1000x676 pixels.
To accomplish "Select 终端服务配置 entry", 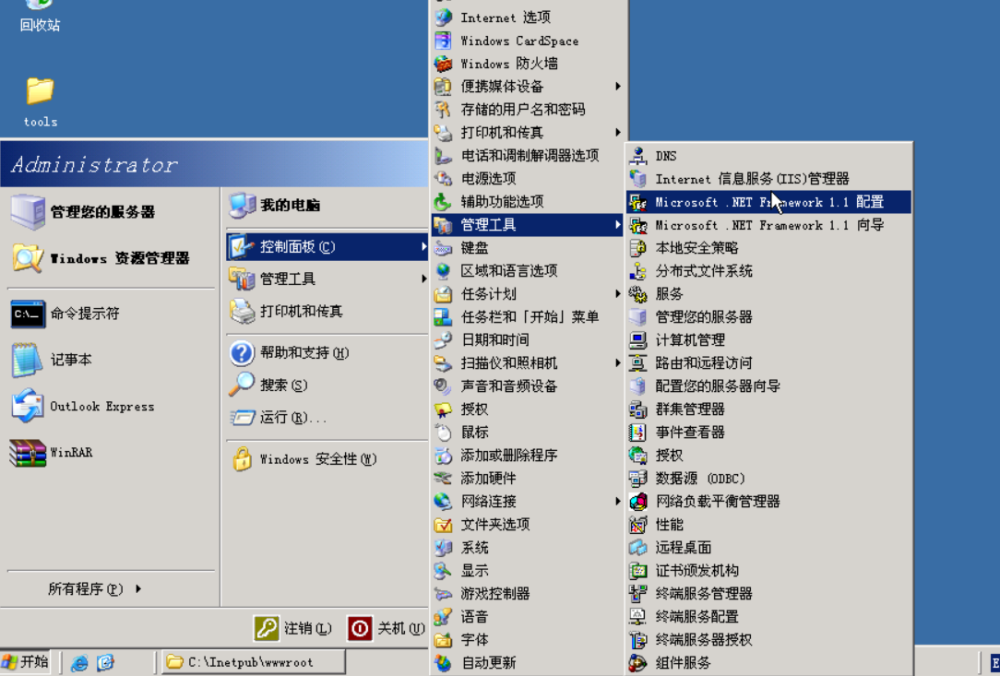I will (x=768, y=617).
